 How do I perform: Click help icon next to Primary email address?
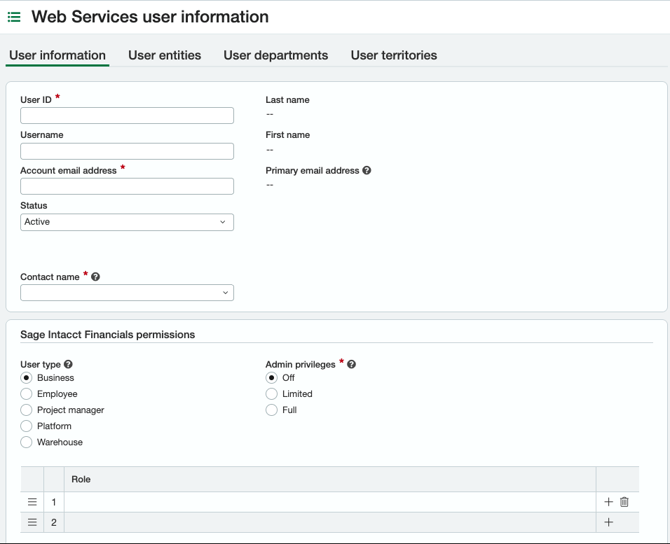pos(367,171)
